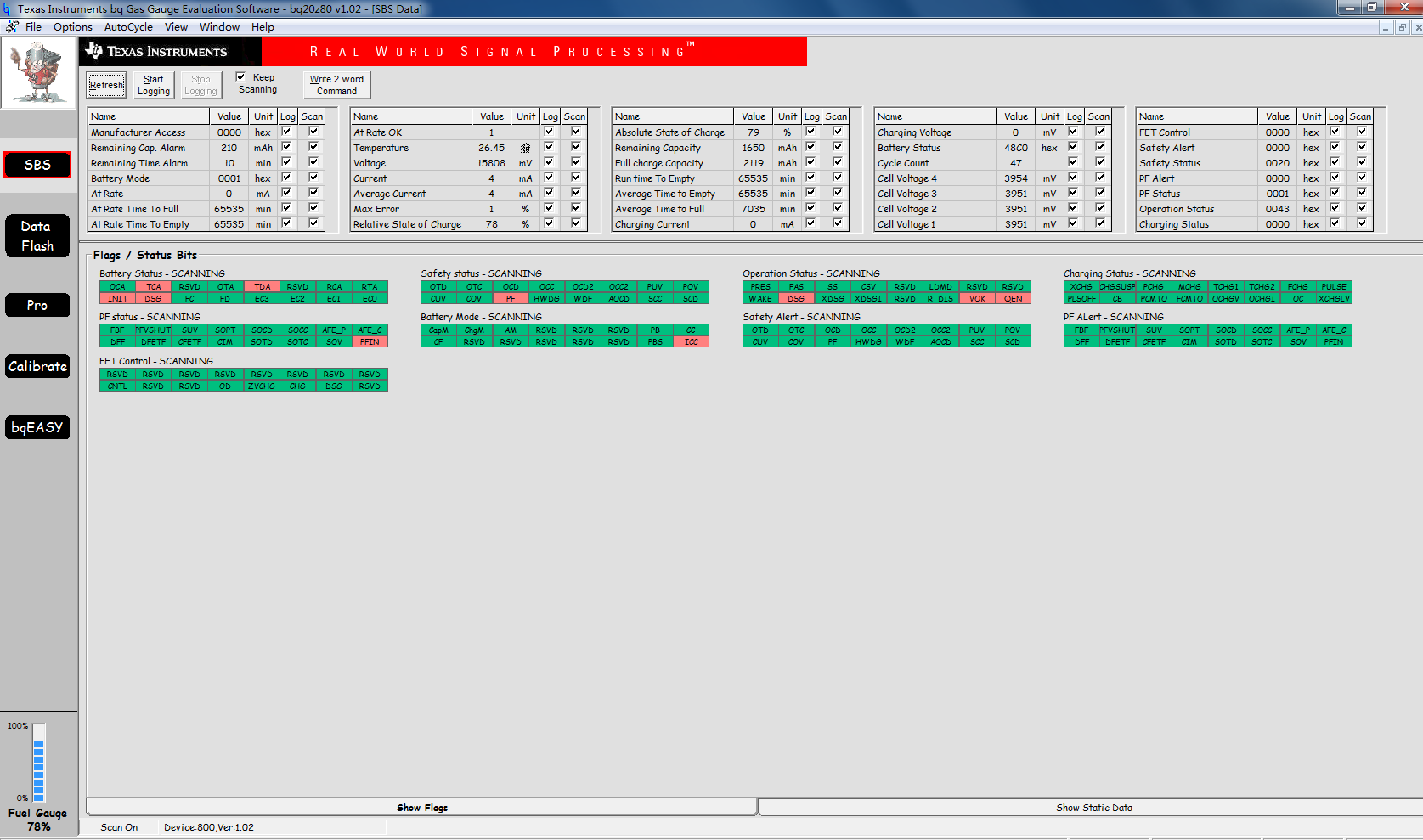Click the bq app icon in the title bar
1423x840 pixels.
click(x=7, y=8)
